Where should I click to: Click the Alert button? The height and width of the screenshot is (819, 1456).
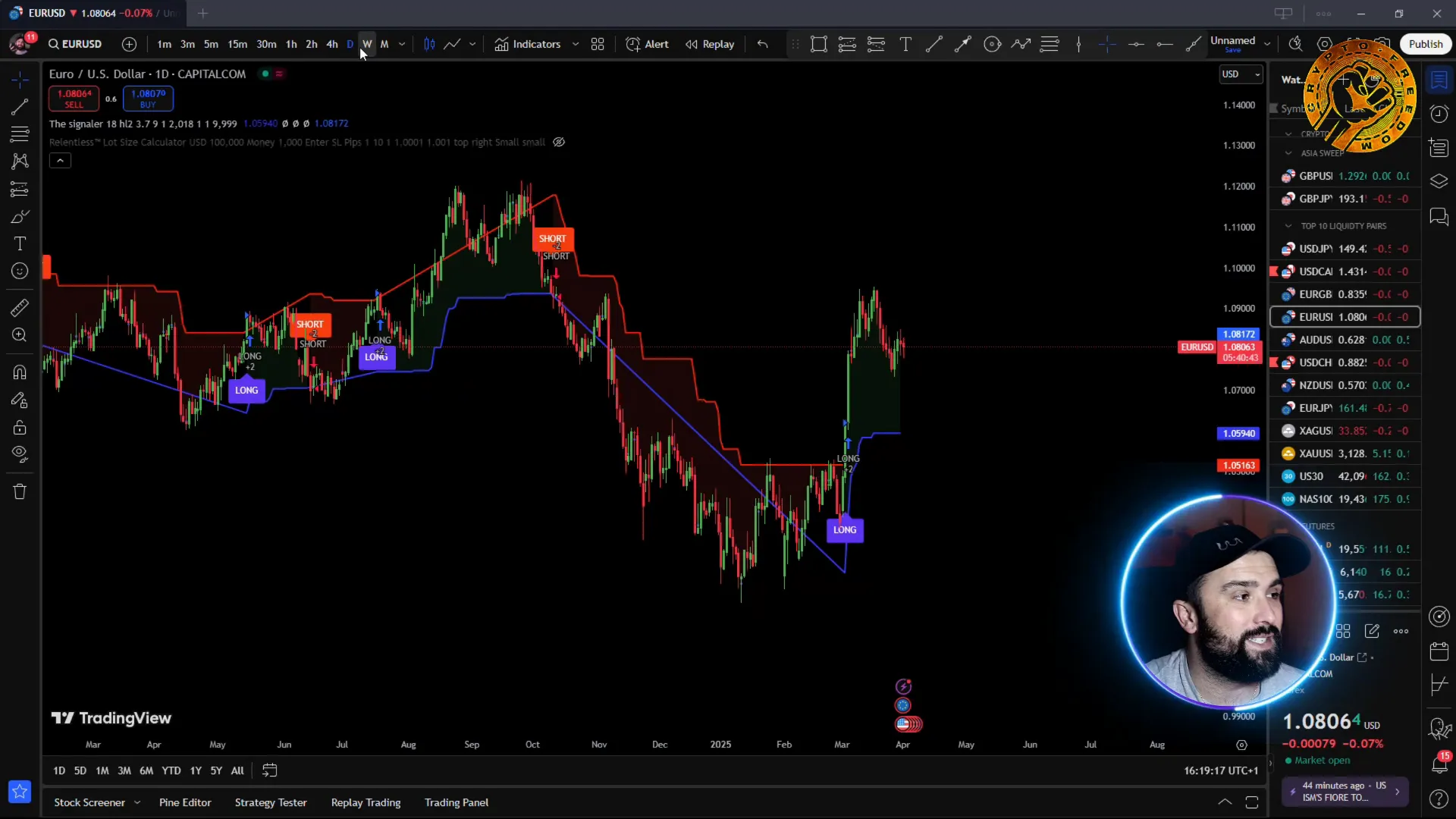tap(647, 44)
